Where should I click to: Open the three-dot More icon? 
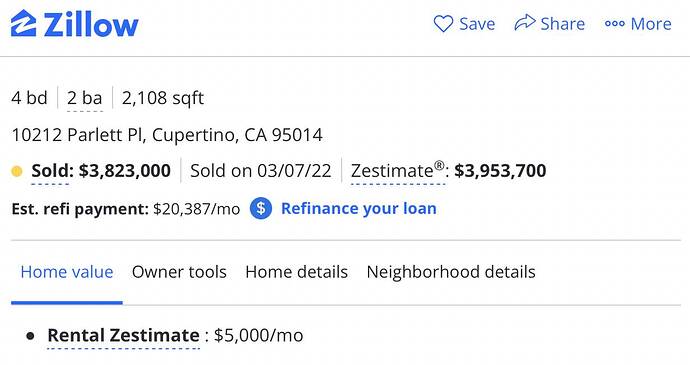tap(615, 24)
